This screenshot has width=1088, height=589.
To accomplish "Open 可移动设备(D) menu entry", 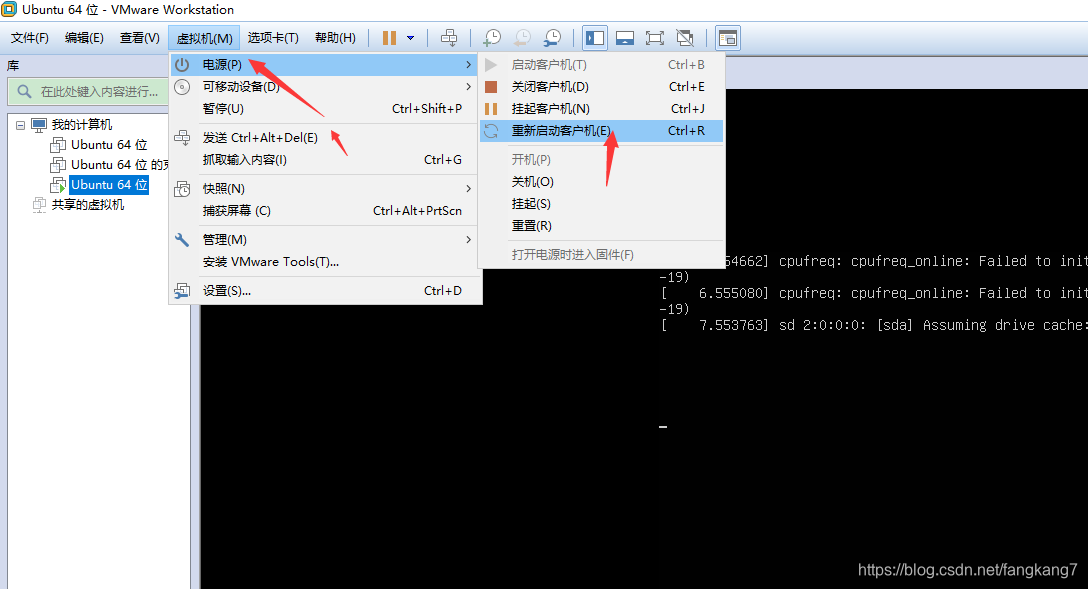I will pyautogui.click(x=324, y=87).
